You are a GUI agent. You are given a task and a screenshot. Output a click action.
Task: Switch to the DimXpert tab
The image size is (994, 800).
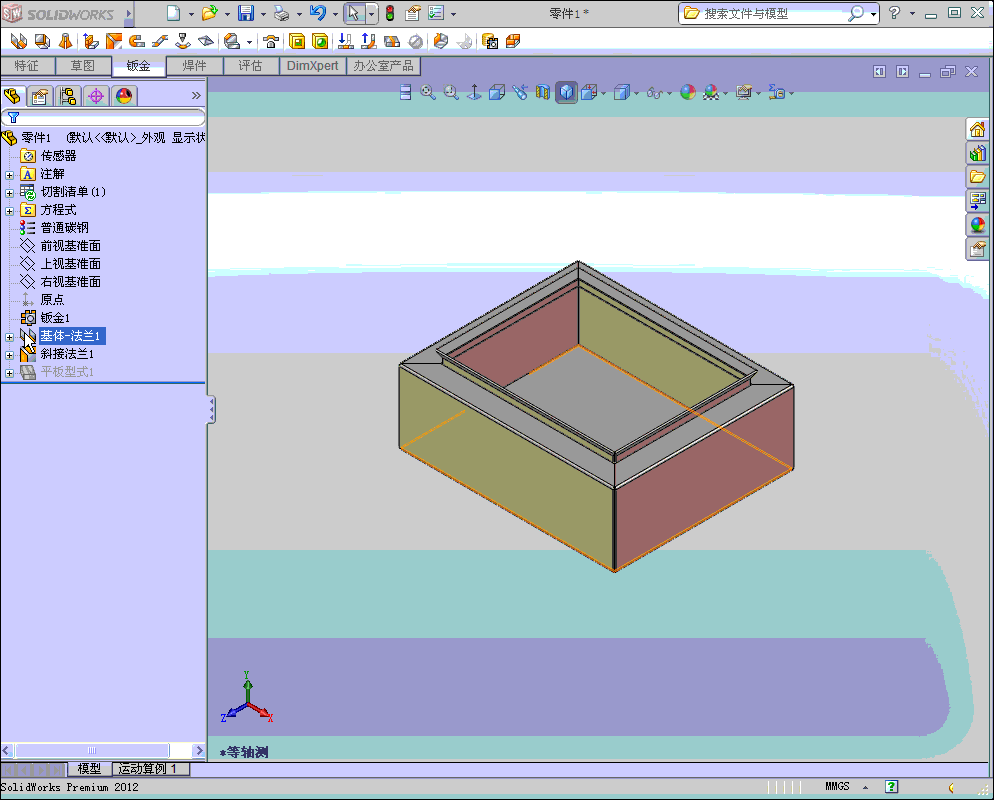pos(312,66)
